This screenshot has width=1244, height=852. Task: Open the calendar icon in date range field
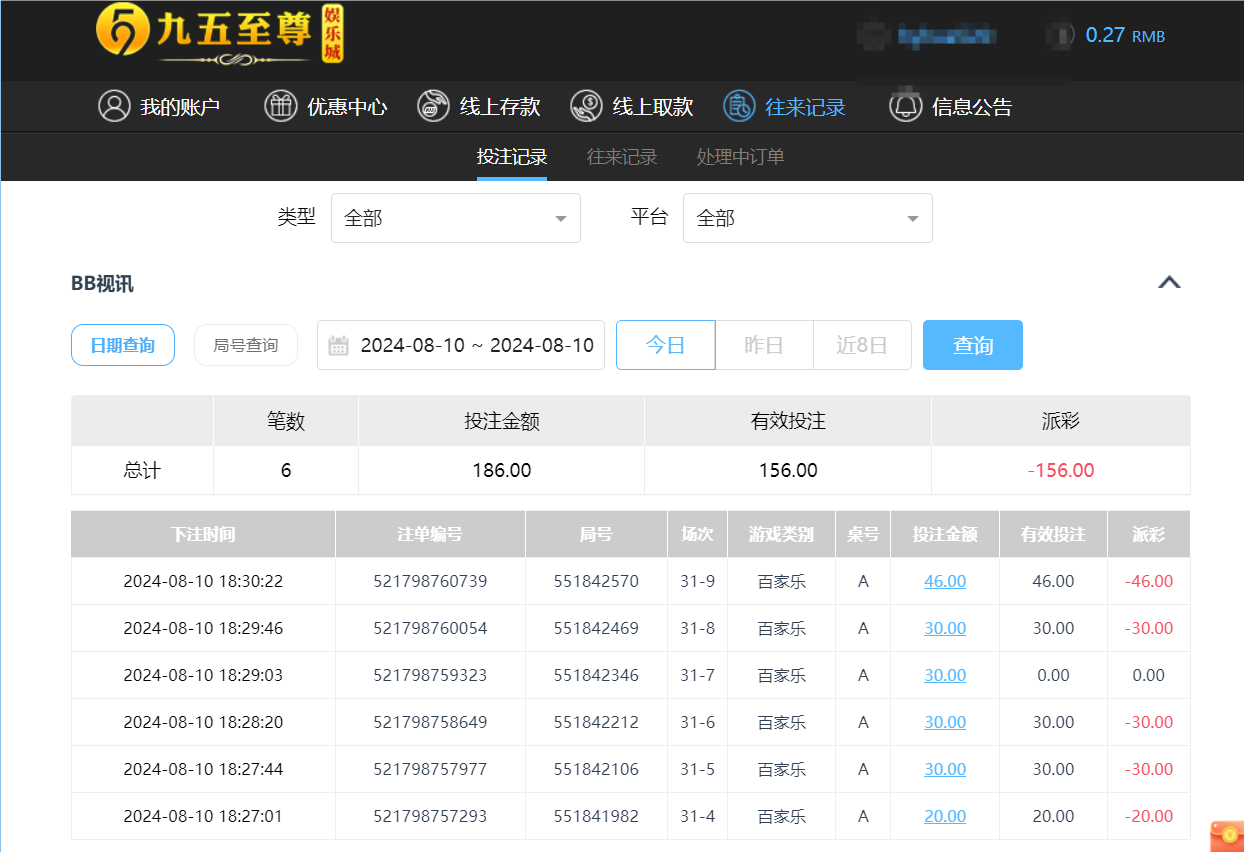click(x=338, y=344)
